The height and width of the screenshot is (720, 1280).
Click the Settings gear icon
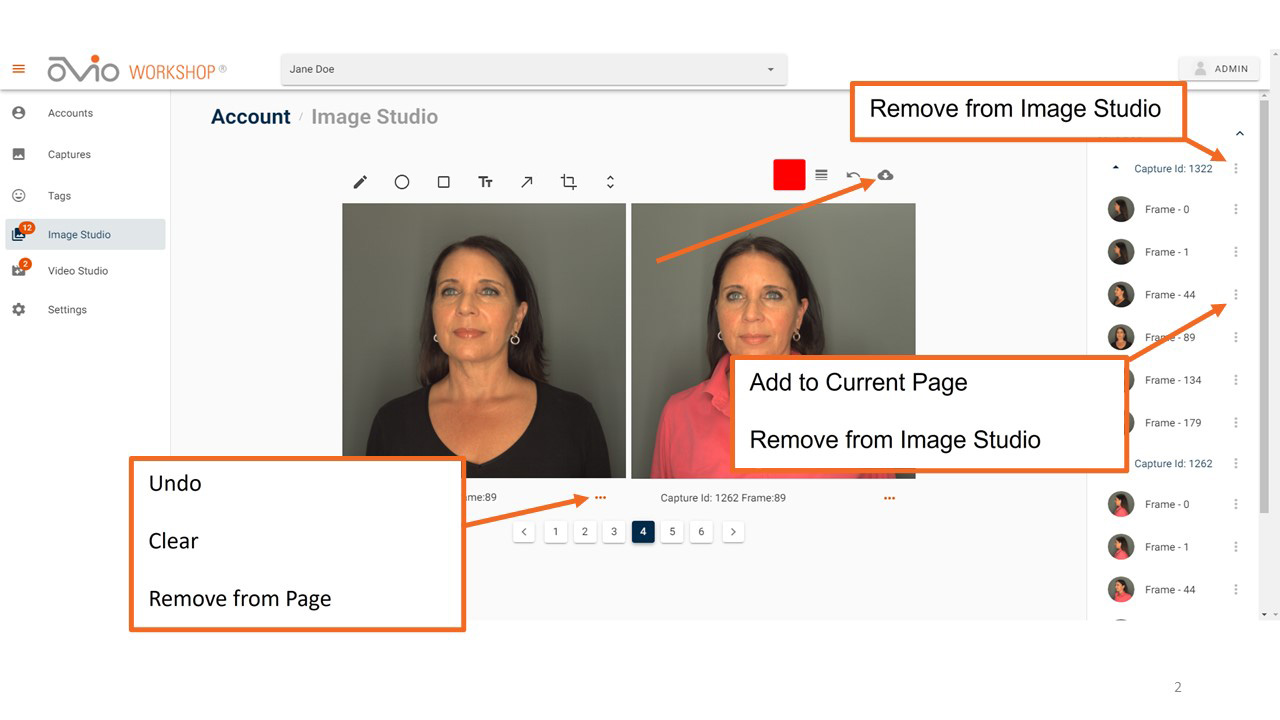[x=18, y=310]
